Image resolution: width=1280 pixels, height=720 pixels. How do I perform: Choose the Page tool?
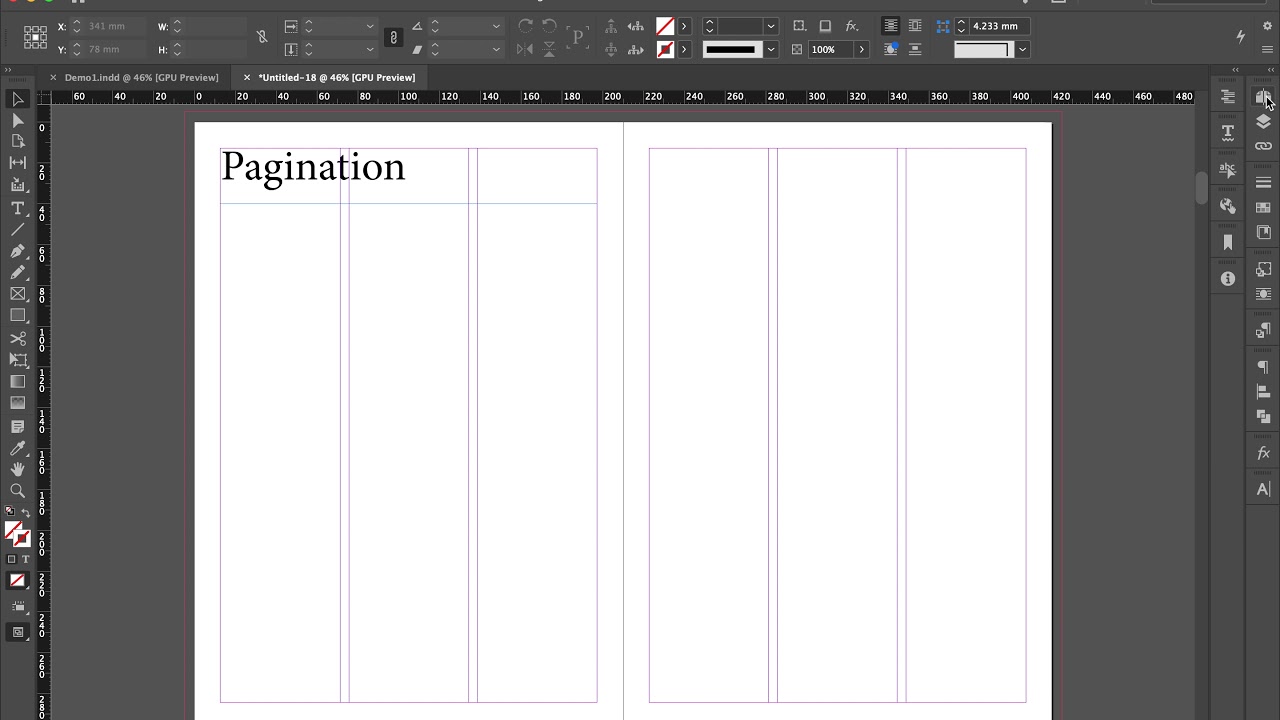(x=17, y=141)
